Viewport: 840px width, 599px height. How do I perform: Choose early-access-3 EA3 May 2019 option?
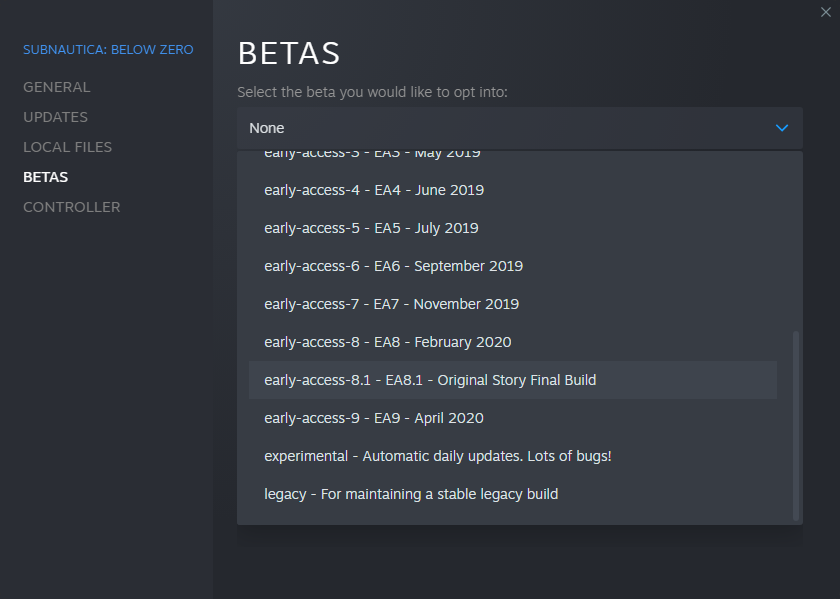(372, 155)
